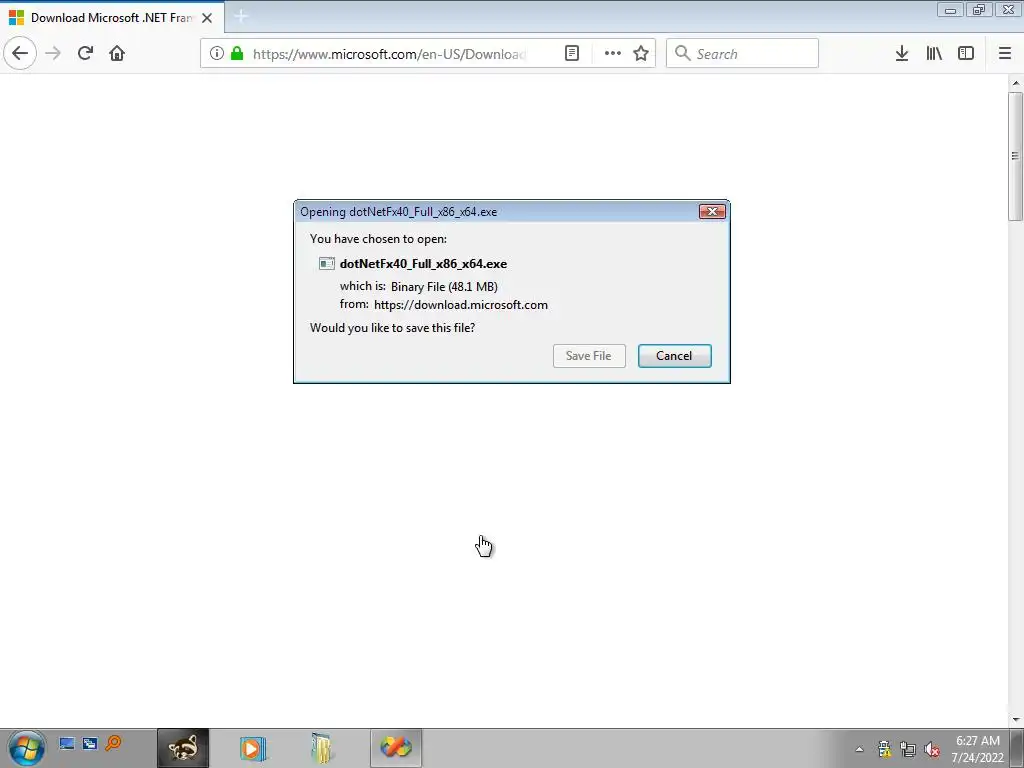Open the Downloads arrow panel
This screenshot has height=768, width=1024.
[x=902, y=54]
